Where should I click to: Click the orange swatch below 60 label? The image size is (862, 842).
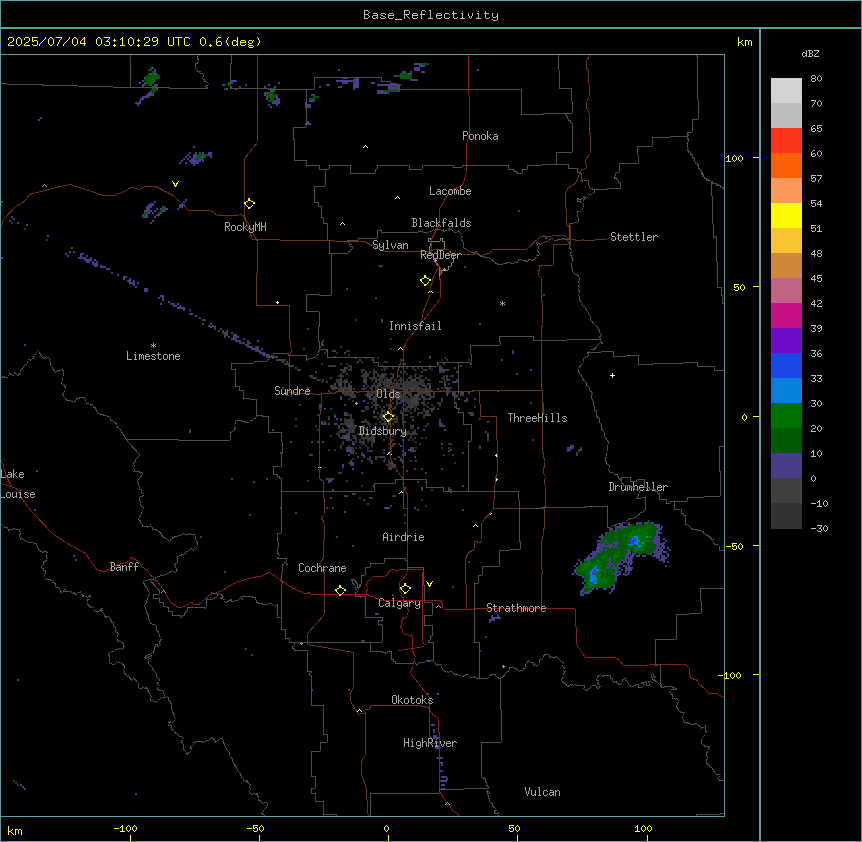(x=786, y=165)
